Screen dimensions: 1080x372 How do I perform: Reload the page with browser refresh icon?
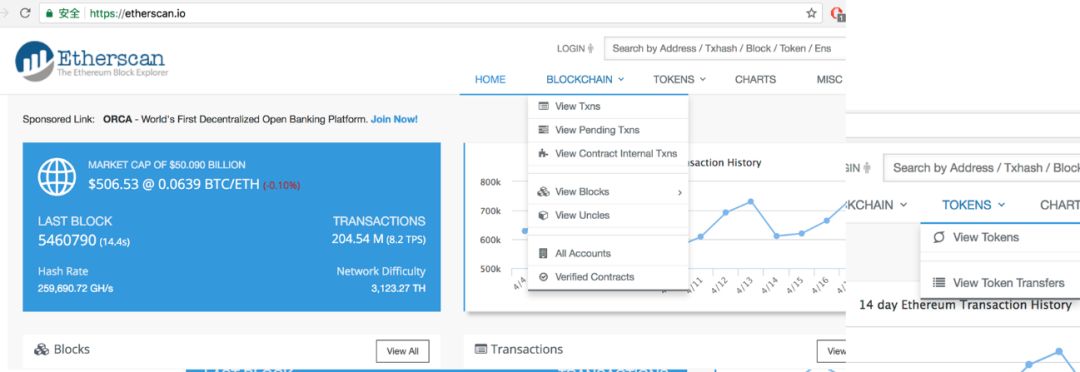[25, 13]
